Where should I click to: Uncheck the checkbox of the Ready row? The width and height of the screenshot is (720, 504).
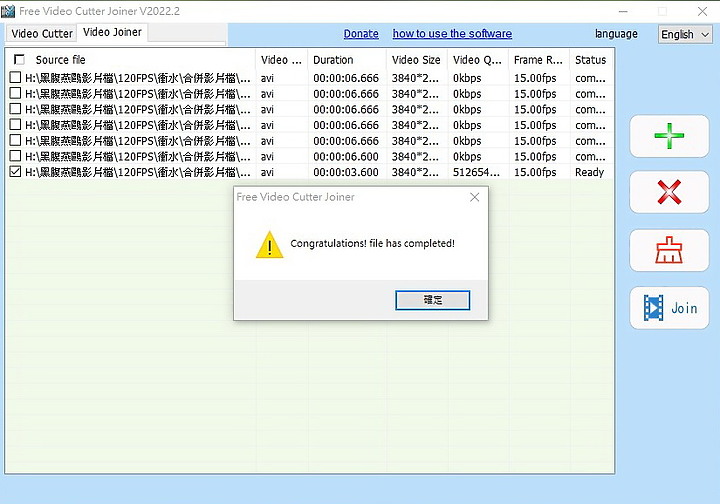(x=15, y=172)
